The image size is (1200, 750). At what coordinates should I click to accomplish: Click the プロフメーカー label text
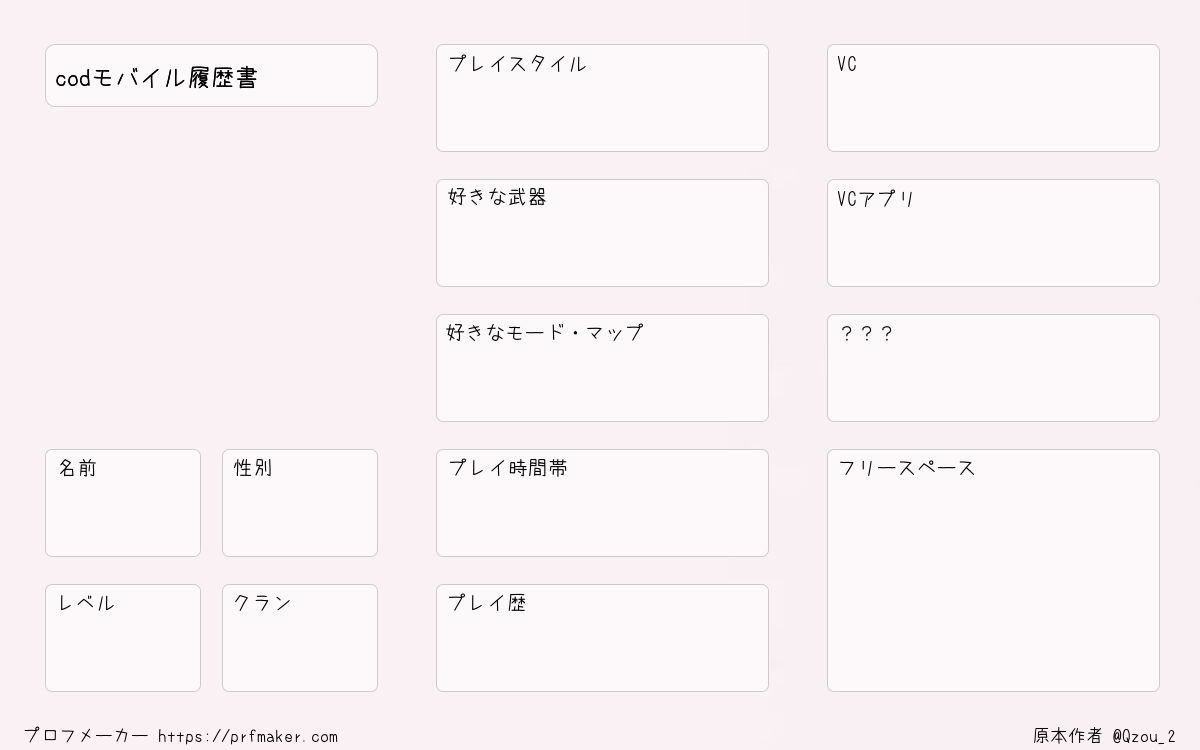(86, 736)
